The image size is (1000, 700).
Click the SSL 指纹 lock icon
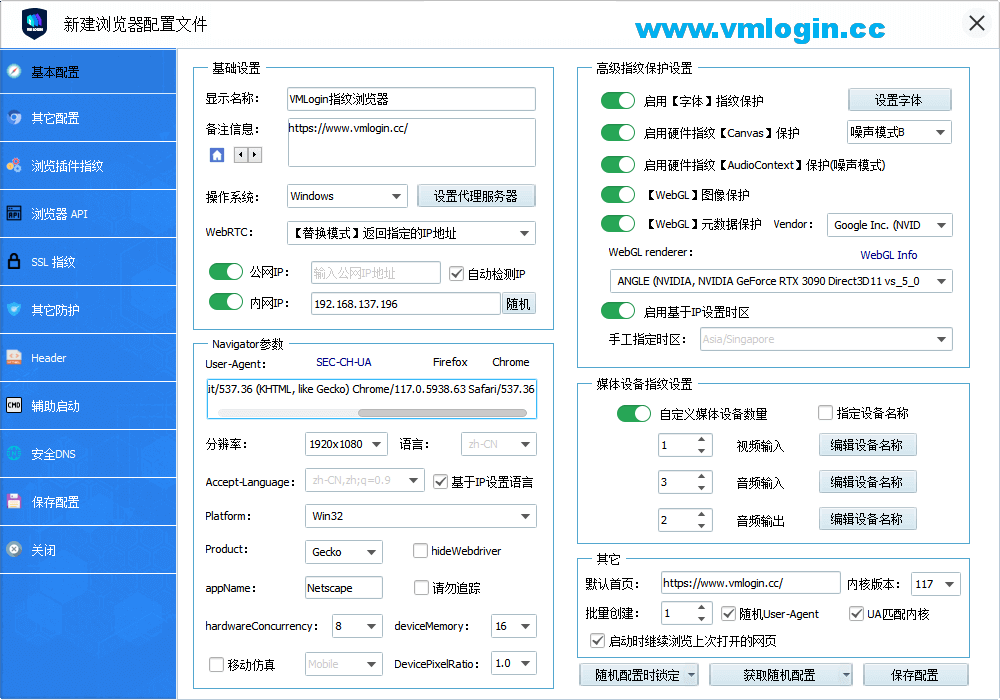pos(14,261)
